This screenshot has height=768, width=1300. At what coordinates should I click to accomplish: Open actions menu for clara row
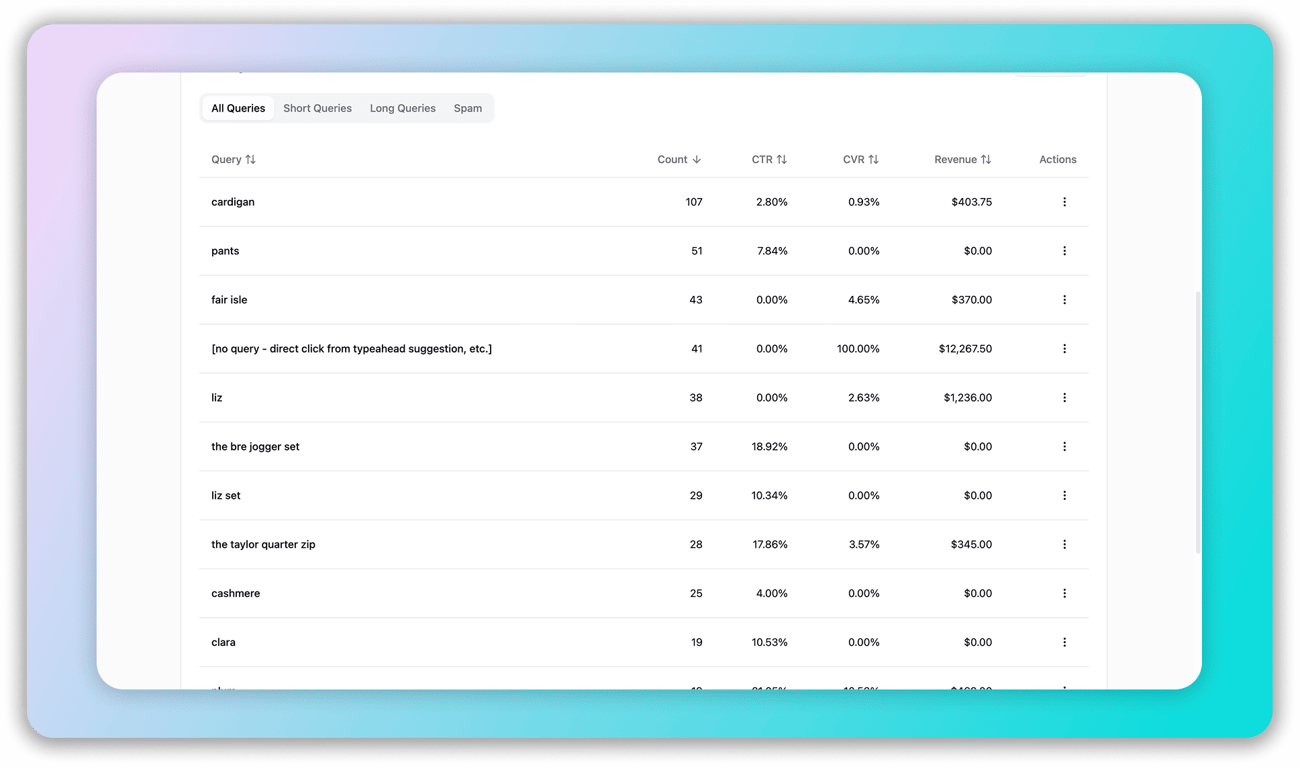pyautogui.click(x=1064, y=643)
